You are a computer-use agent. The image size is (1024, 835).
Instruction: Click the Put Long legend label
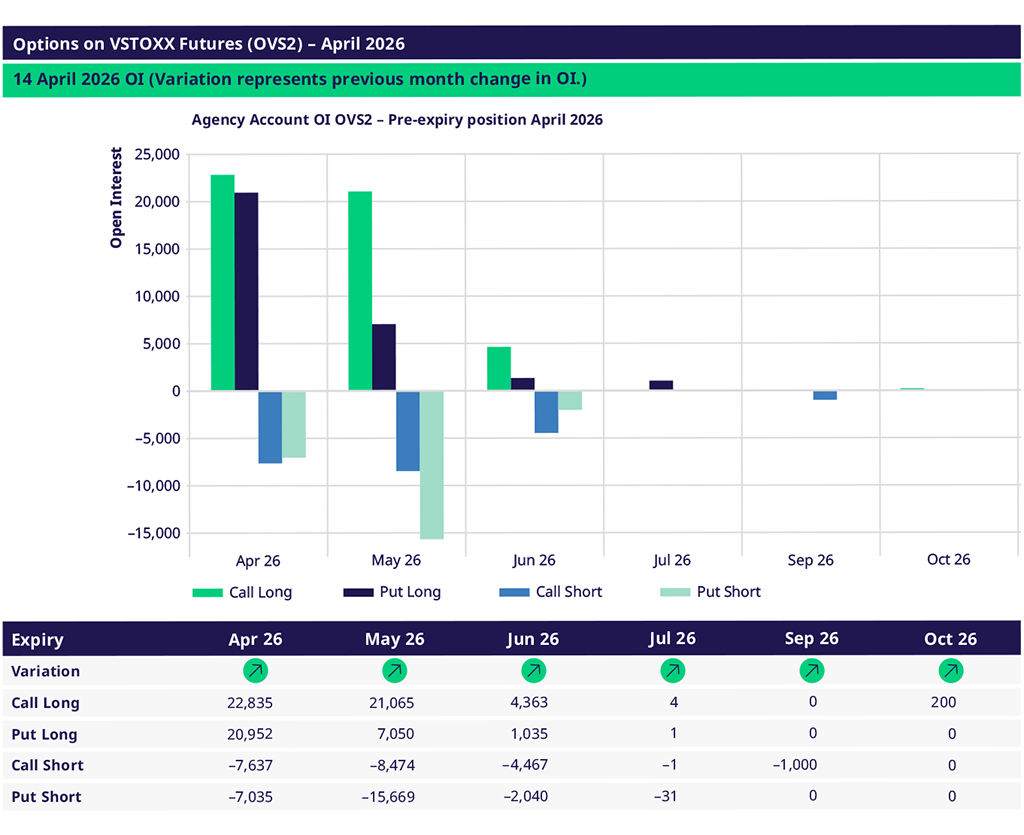pyautogui.click(x=410, y=592)
